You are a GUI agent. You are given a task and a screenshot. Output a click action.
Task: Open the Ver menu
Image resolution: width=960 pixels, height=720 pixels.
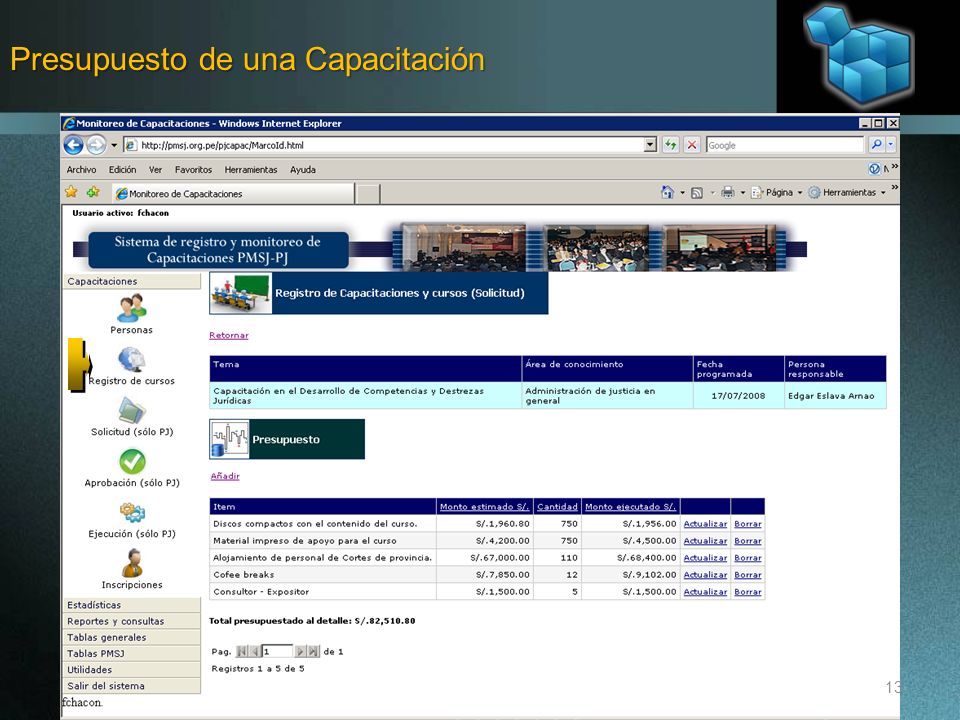click(x=156, y=170)
